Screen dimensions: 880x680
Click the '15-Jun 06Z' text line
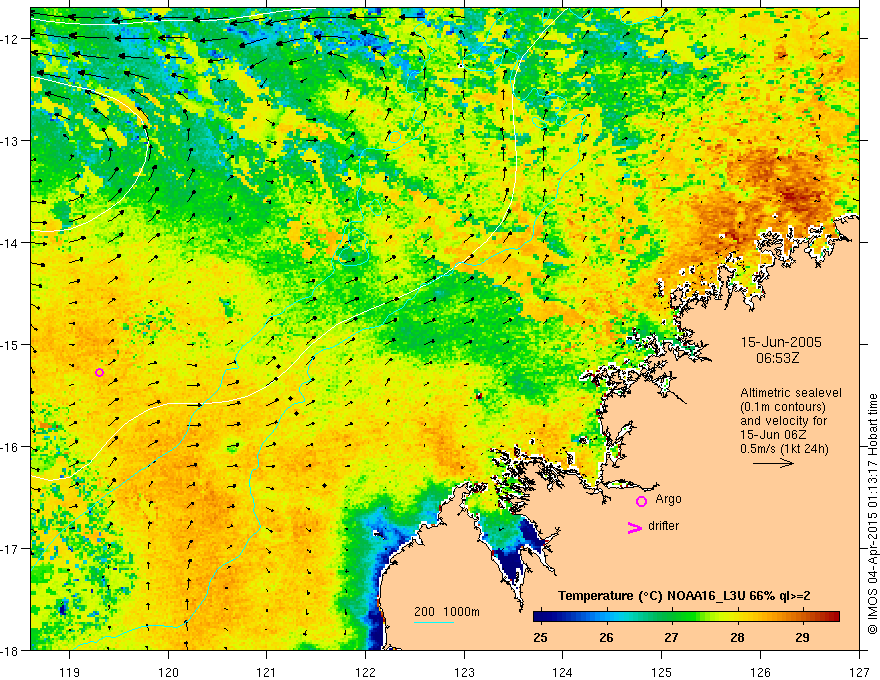coord(771,435)
